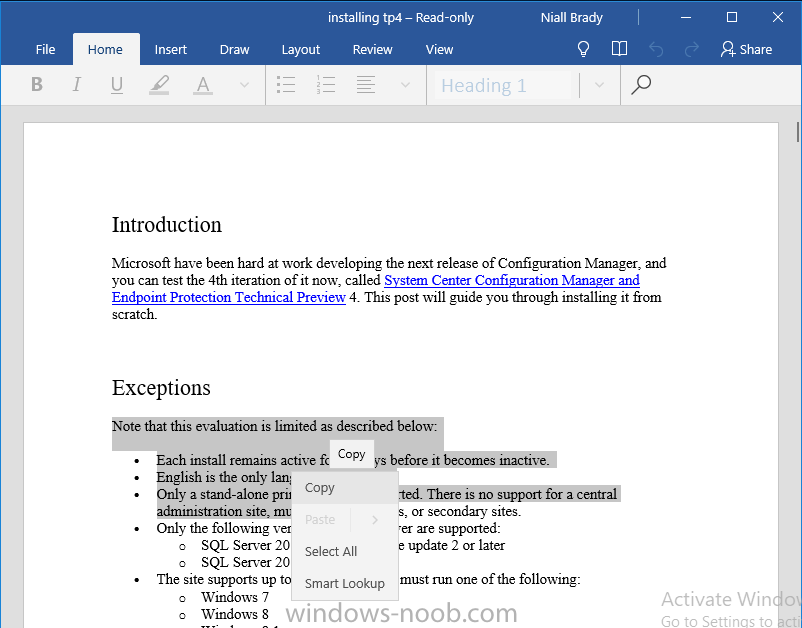Click the vertical scrollbar thumb
Image resolution: width=802 pixels, height=628 pixels.
[798, 132]
